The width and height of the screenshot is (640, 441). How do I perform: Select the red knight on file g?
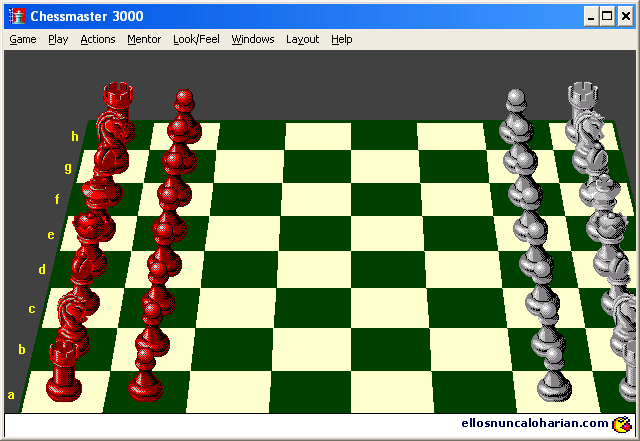click(112, 143)
